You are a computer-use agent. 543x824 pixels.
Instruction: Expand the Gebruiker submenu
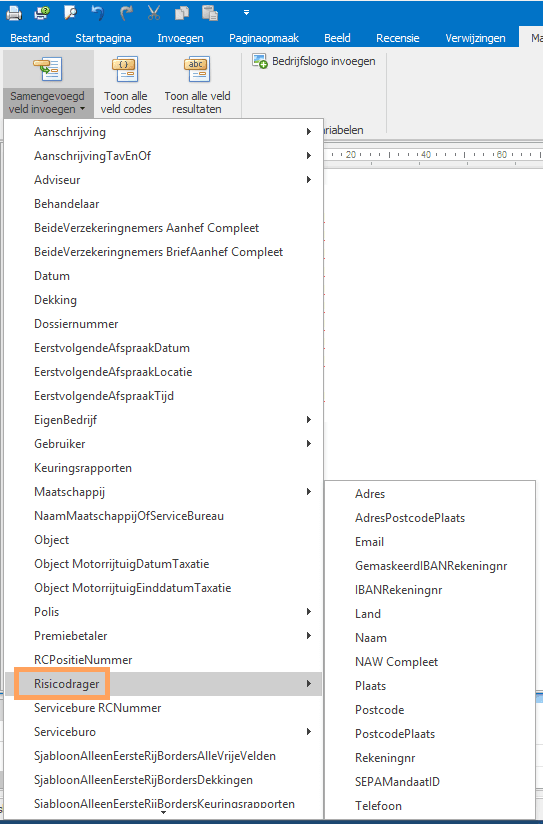[163, 444]
